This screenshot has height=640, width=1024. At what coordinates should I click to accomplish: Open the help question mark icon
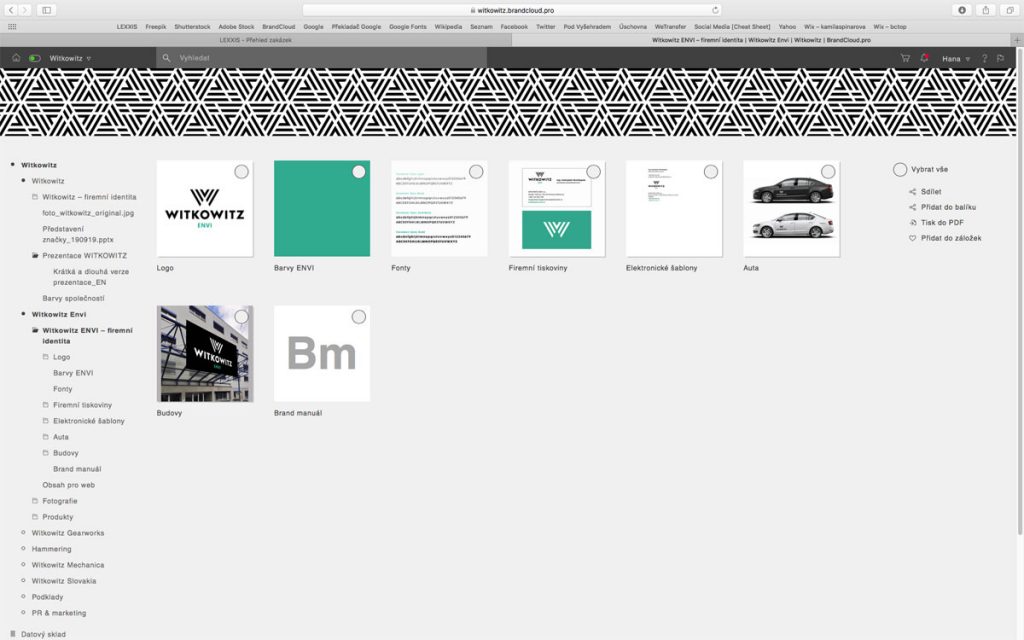point(984,58)
